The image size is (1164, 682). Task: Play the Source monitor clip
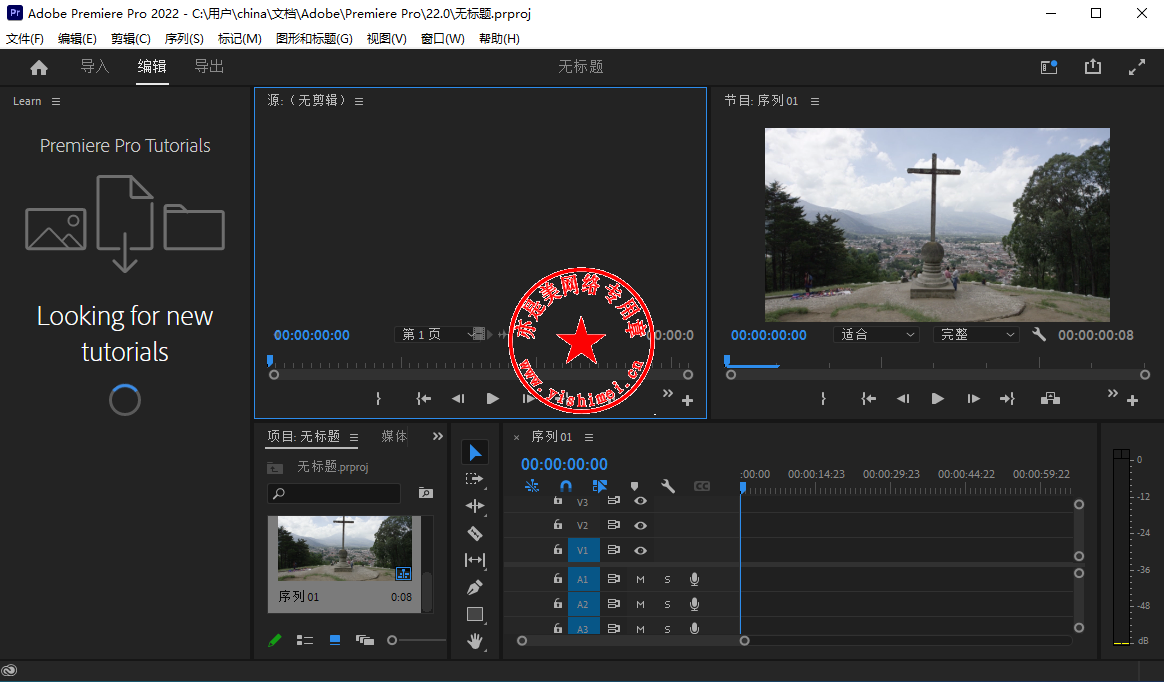(492, 399)
